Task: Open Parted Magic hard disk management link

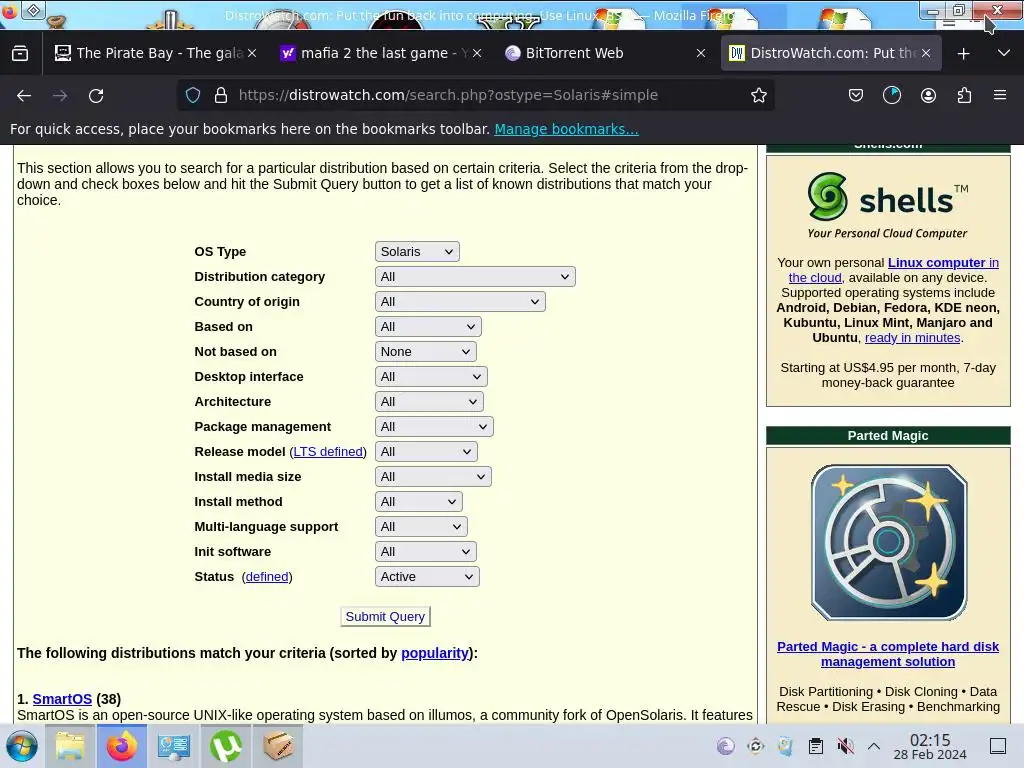Action: (x=888, y=654)
